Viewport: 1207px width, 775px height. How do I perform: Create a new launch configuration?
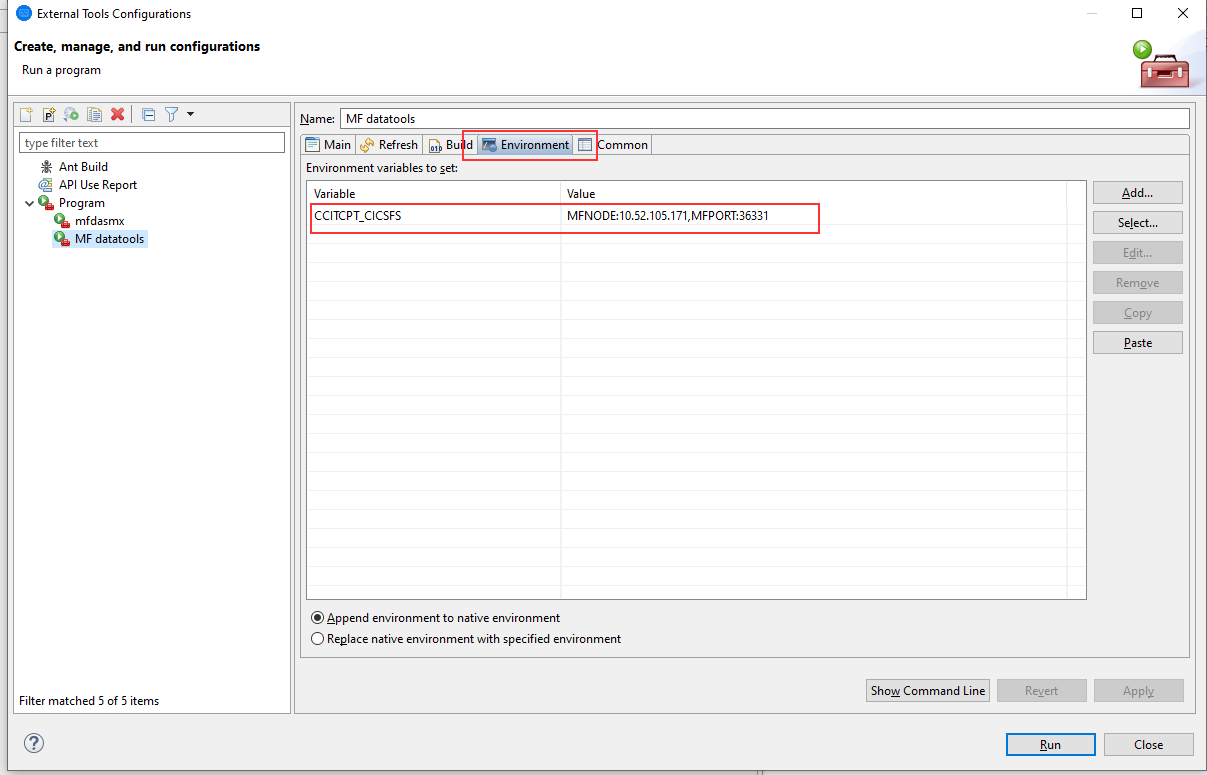pyautogui.click(x=25, y=114)
